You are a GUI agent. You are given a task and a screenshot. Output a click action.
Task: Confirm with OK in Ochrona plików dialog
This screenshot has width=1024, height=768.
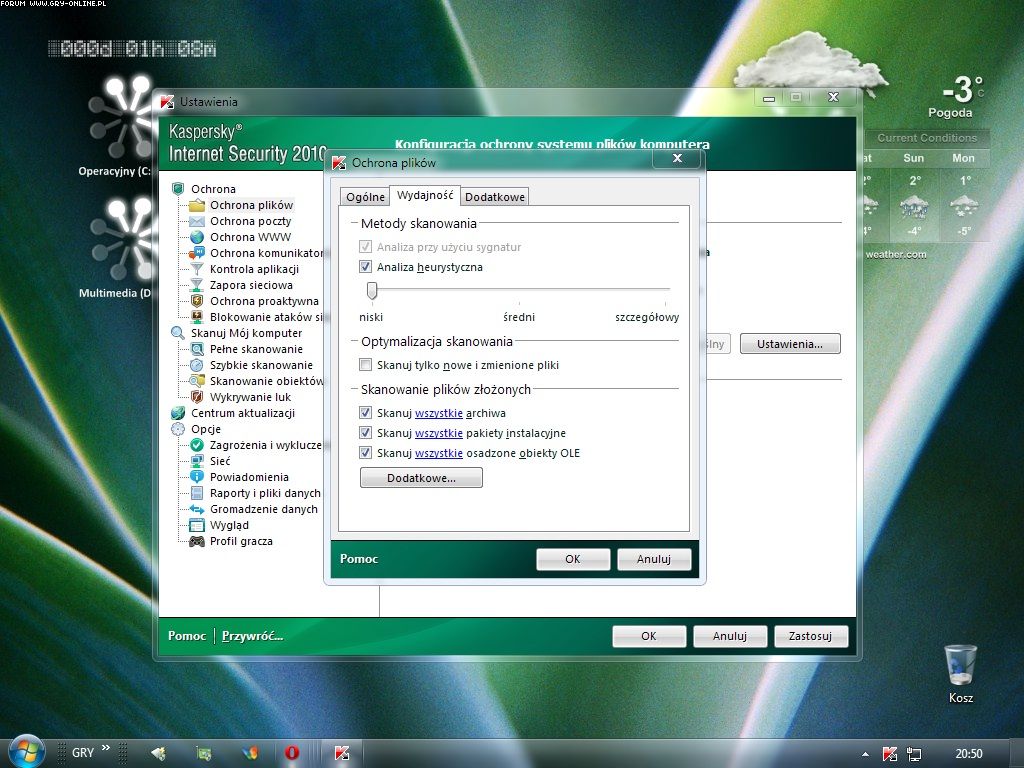tap(573, 559)
